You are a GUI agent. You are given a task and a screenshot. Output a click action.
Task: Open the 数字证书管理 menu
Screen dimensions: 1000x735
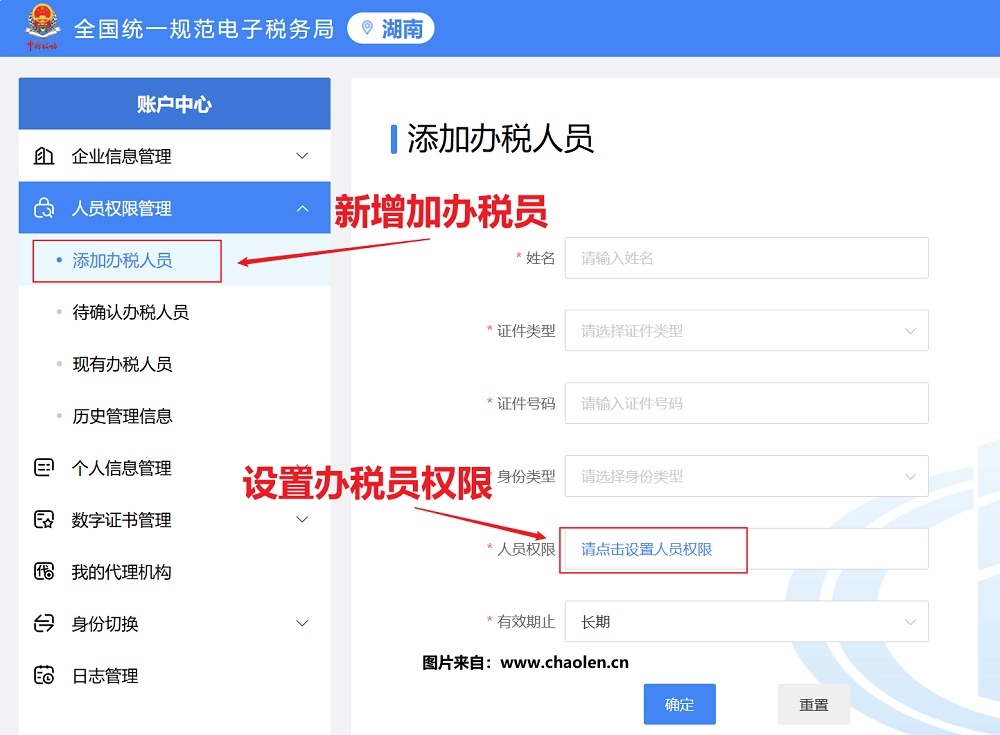coord(174,519)
